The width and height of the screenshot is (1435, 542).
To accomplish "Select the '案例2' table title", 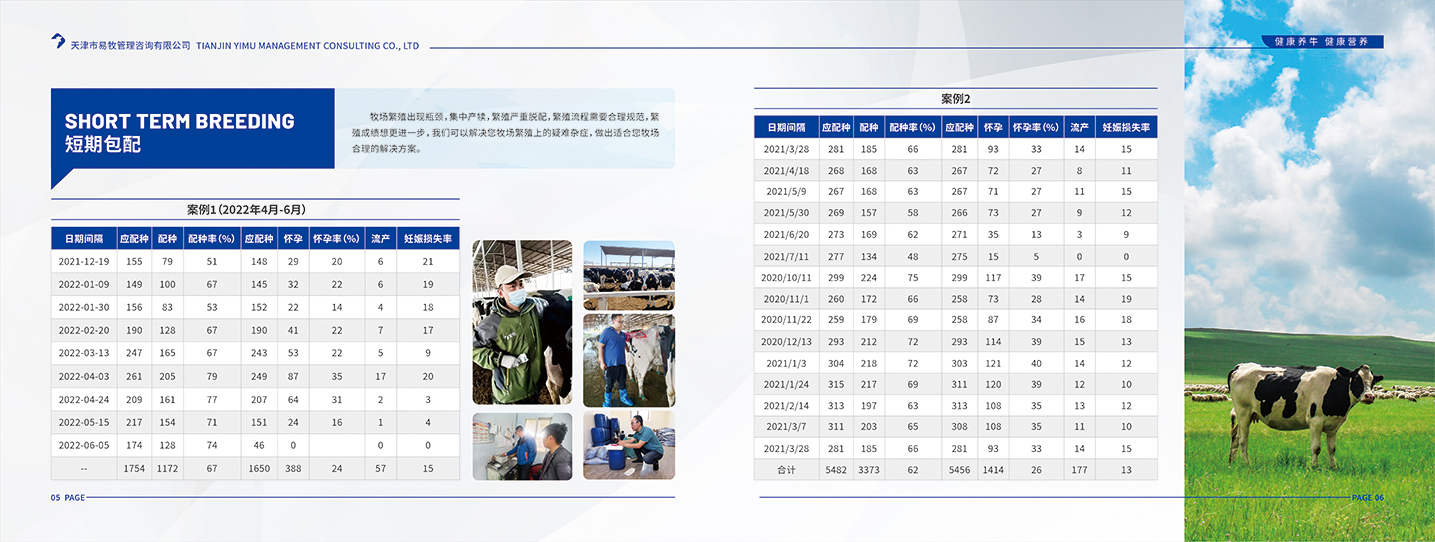I will click(x=955, y=99).
